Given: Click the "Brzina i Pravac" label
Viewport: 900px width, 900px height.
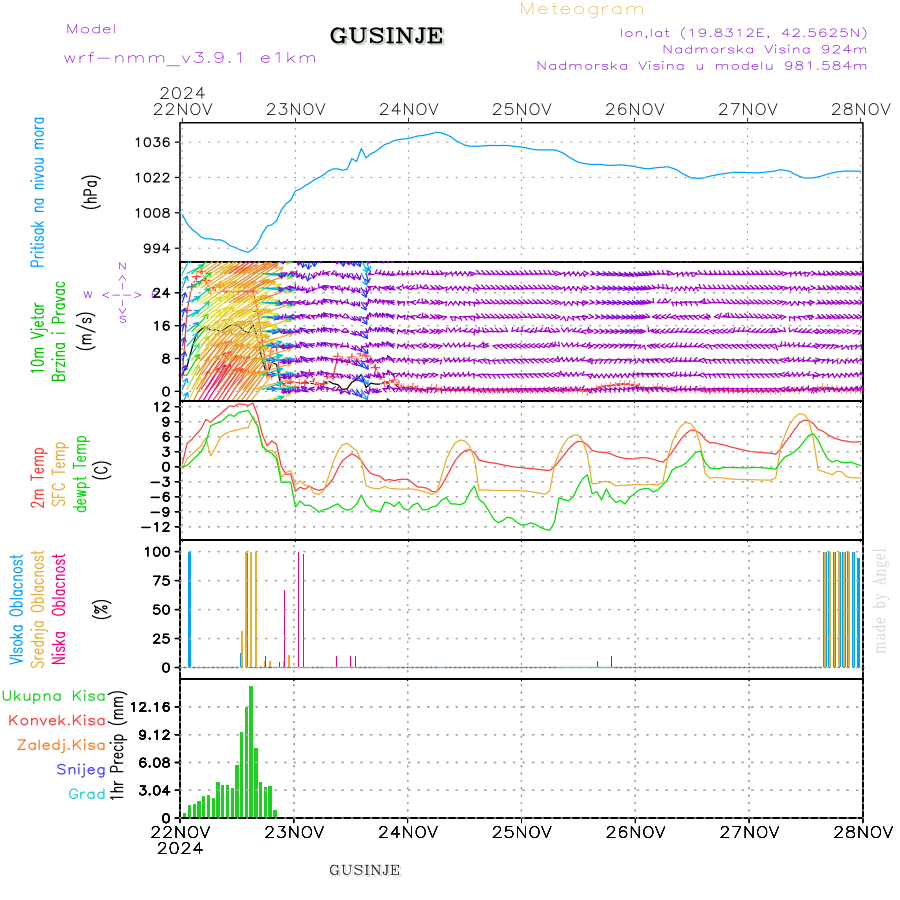Looking at the screenshot, I should pyautogui.click(x=59, y=331).
